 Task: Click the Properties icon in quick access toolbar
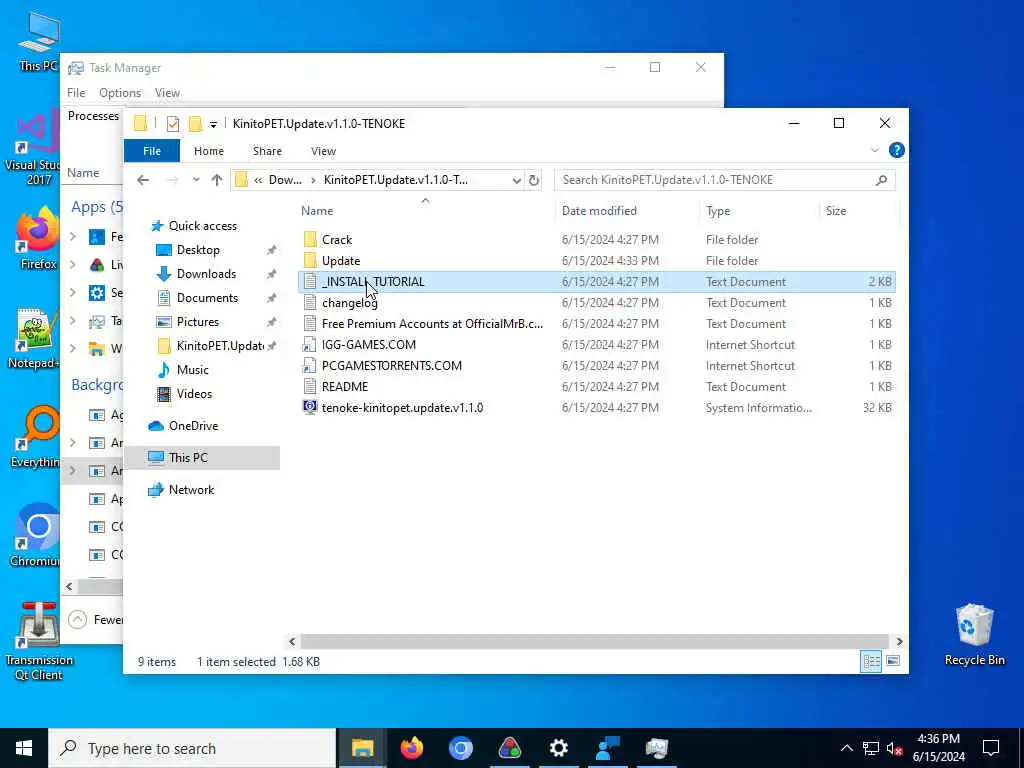(x=172, y=123)
